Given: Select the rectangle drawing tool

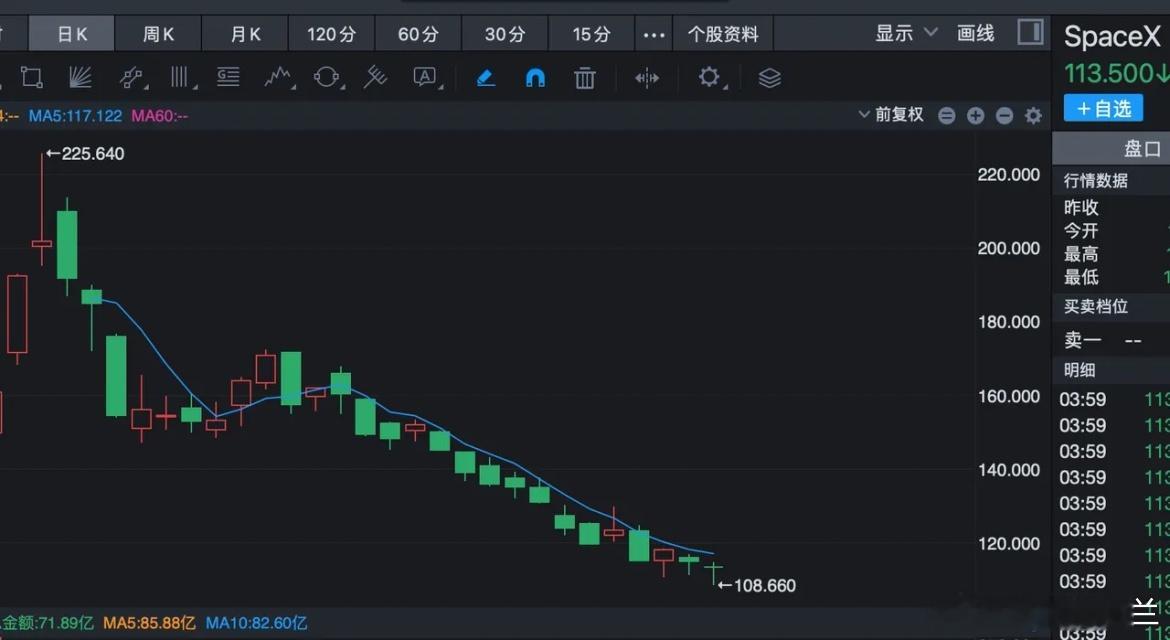Looking at the screenshot, I should tap(31, 78).
